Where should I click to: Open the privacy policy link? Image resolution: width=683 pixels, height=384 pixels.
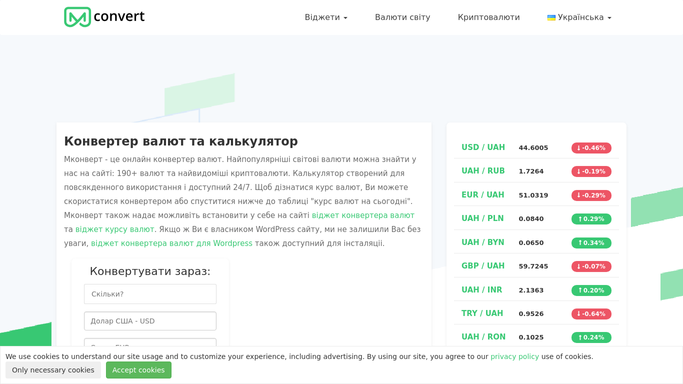[514, 357]
